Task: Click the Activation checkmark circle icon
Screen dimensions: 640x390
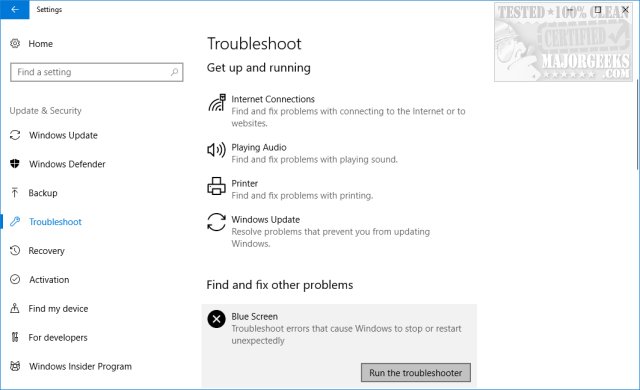Action: [15, 279]
